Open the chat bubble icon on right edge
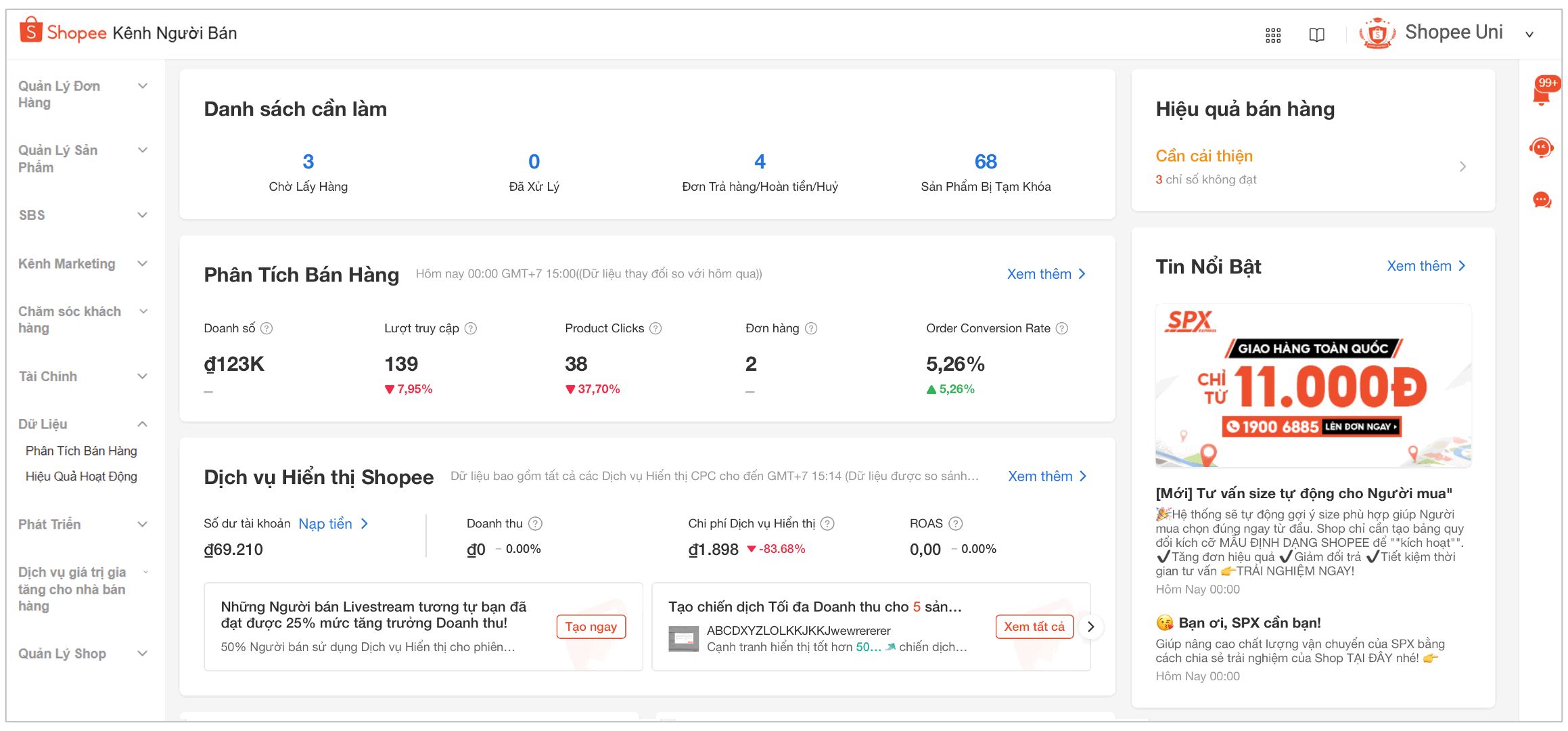1568x731 pixels. tap(1542, 200)
